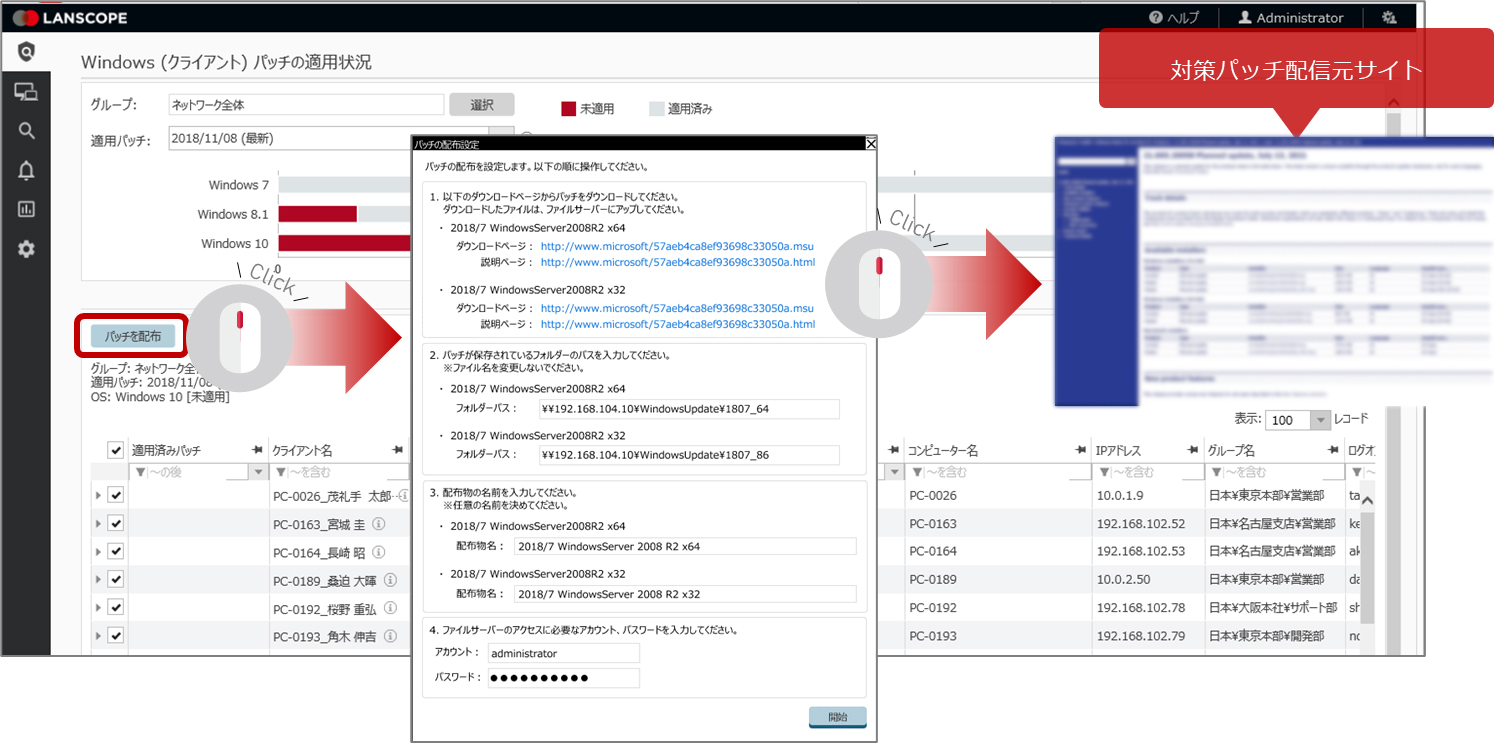This screenshot has width=1494, height=743.
Task: Expand the PC-0193 row
Action: [x=98, y=635]
